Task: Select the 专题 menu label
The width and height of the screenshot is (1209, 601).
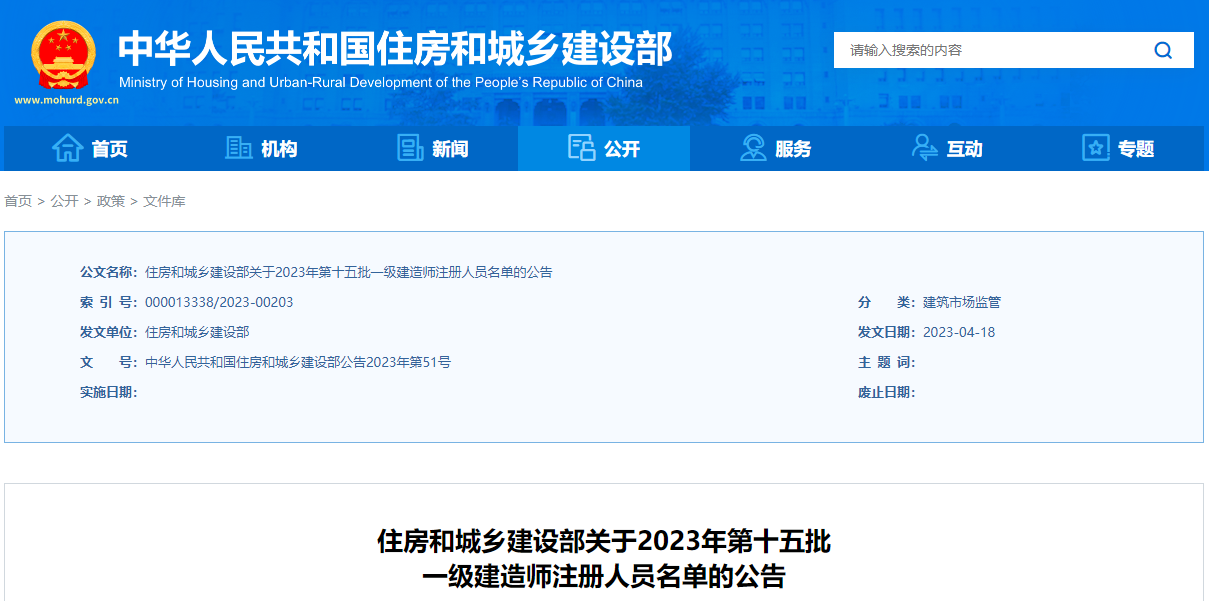Action: pos(1136,149)
